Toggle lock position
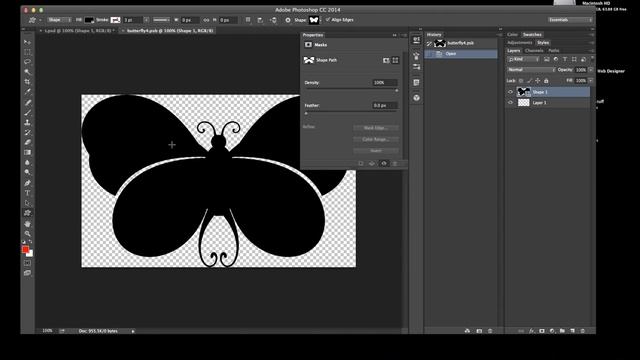Screen dimensions: 640x360 pos(538,81)
